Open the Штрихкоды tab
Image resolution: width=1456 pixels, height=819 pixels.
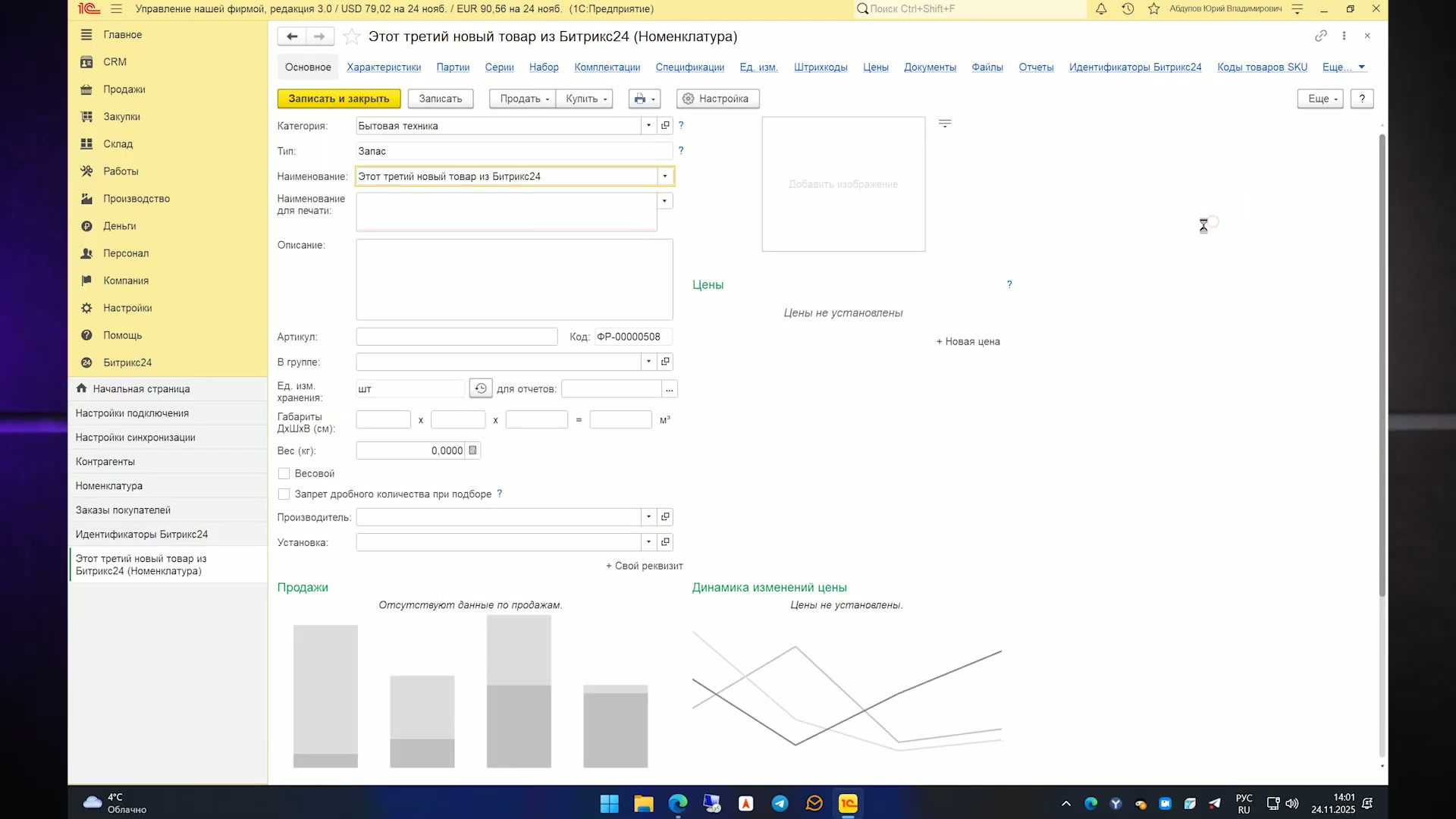(821, 67)
